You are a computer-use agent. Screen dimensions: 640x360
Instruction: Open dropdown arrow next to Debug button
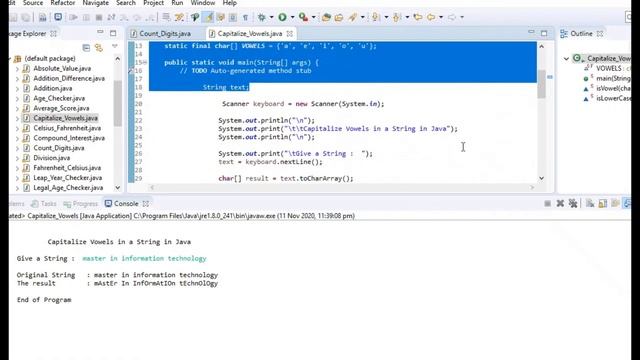pos(271,17)
